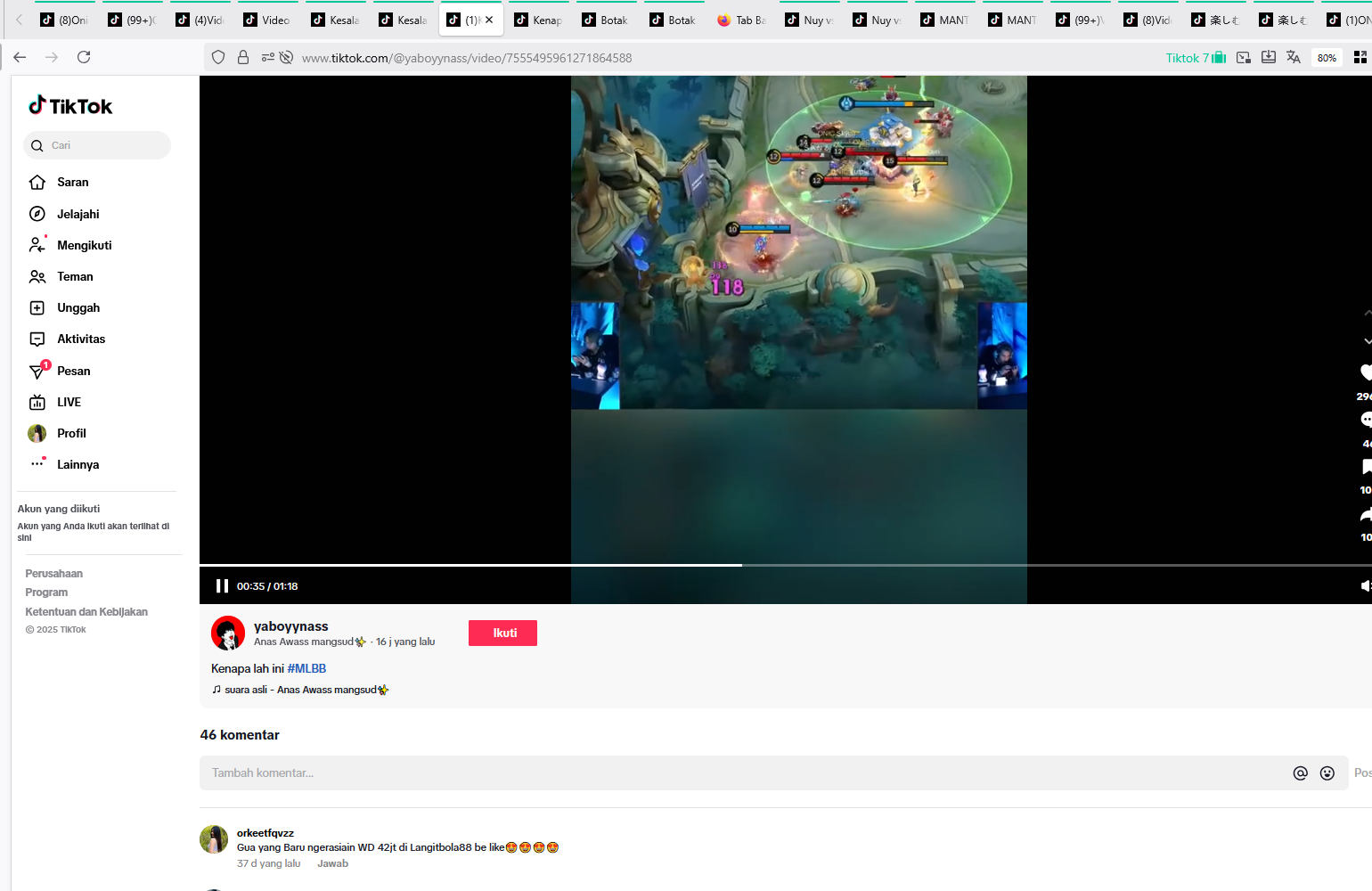The width and height of the screenshot is (1372, 891).
Task: Click the picture-in-picture toolbar icon
Action: [x=1244, y=58]
